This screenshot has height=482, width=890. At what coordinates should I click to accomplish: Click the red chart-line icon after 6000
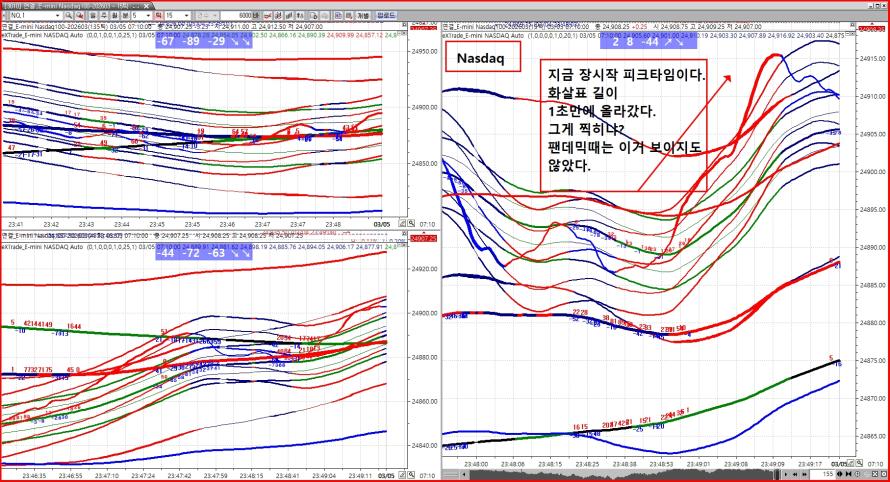point(266,15)
